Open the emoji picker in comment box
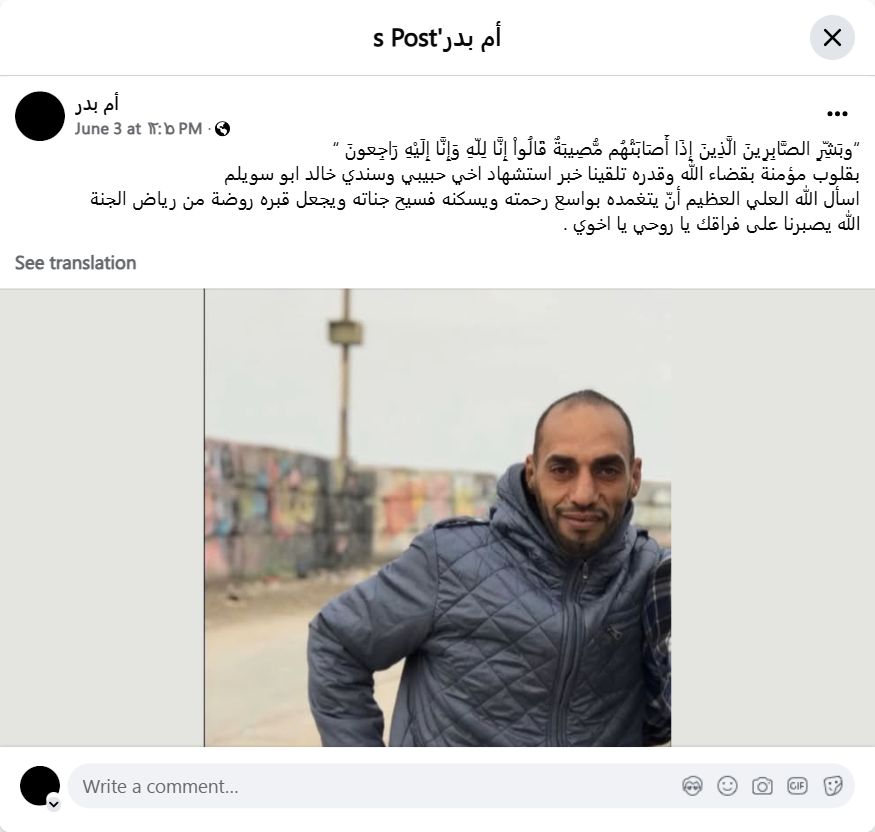 (x=727, y=786)
